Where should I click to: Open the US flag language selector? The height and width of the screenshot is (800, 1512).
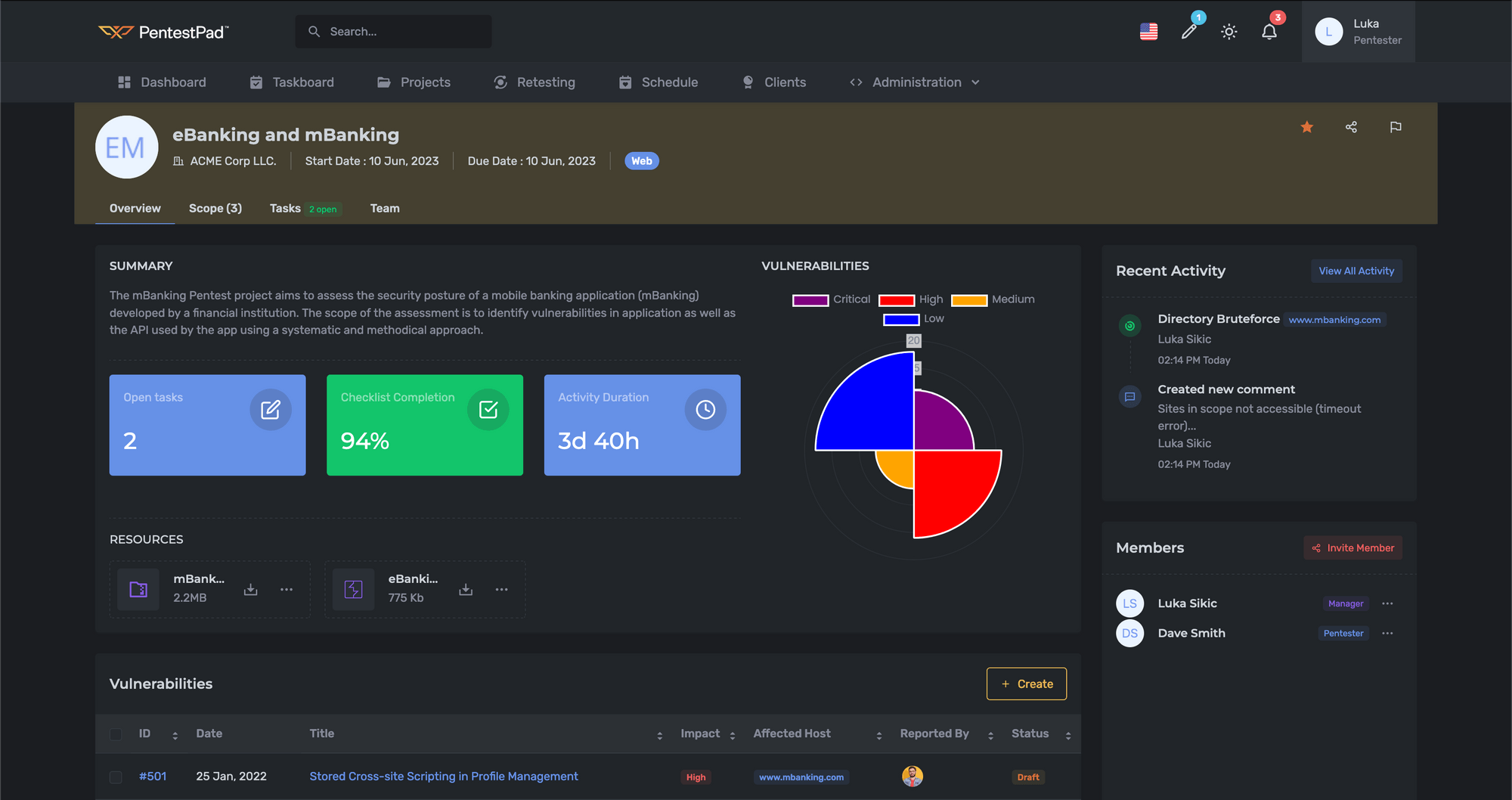click(1148, 32)
